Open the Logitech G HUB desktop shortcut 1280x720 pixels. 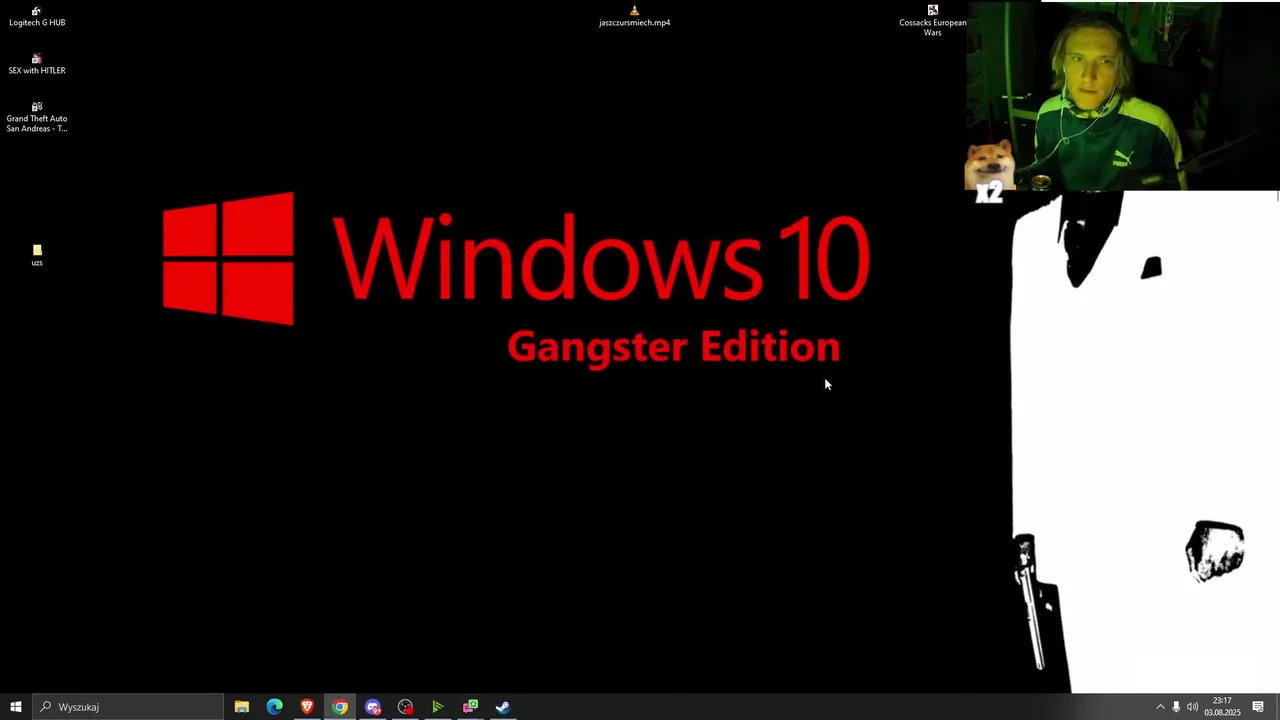[37, 17]
